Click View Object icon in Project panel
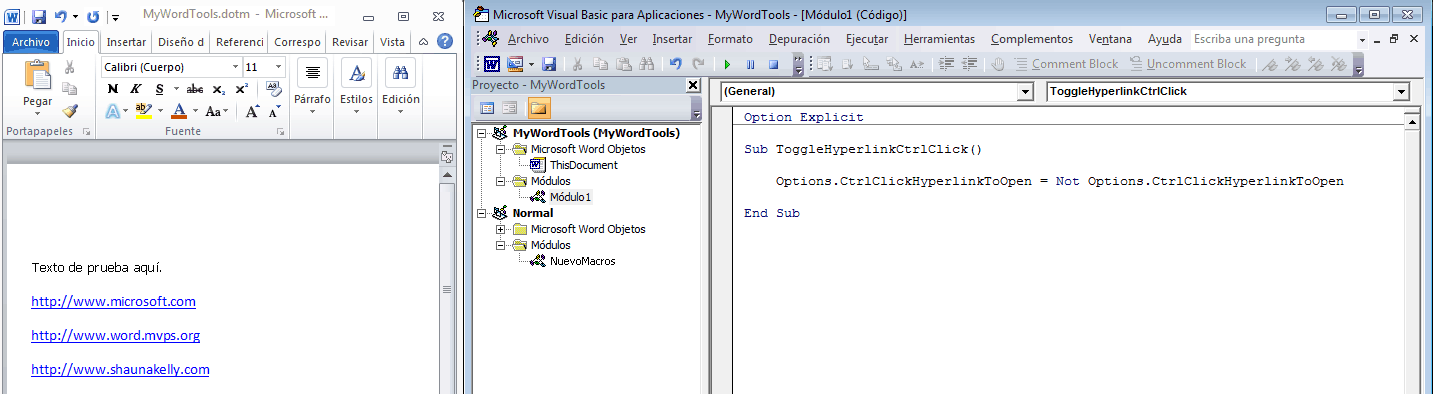 tap(511, 108)
